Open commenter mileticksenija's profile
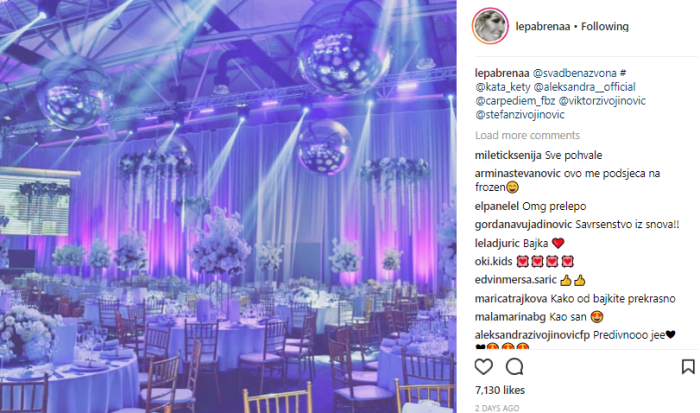 coord(508,155)
